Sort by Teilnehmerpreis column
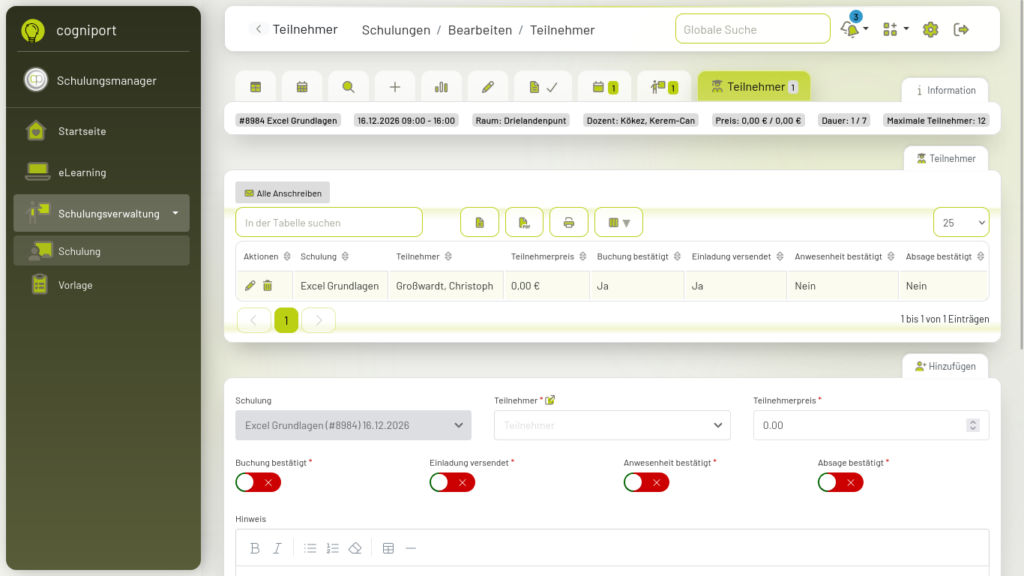The height and width of the screenshot is (576, 1024). 549,257
